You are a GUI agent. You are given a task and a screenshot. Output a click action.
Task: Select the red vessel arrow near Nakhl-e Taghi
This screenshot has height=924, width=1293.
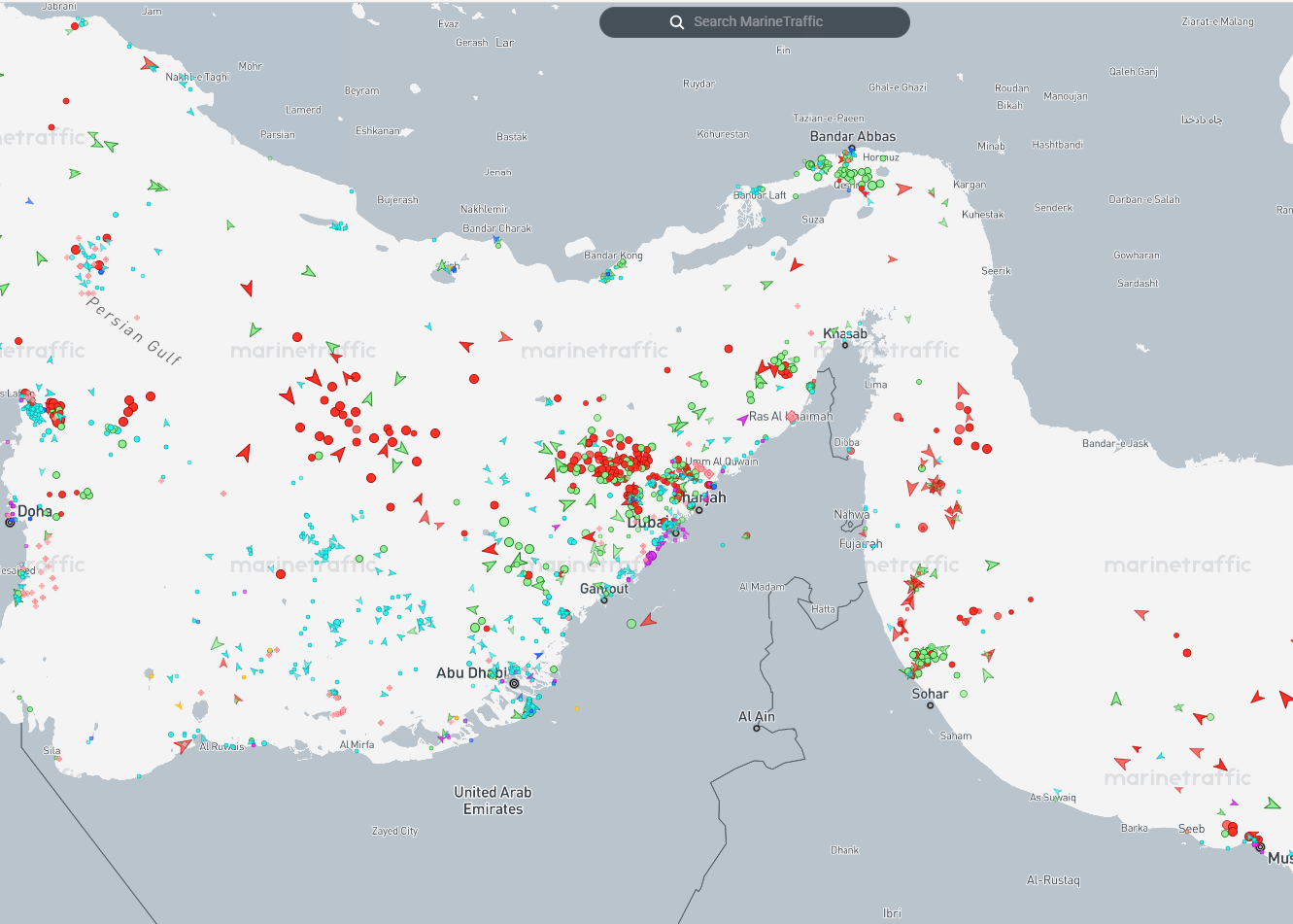149,64
